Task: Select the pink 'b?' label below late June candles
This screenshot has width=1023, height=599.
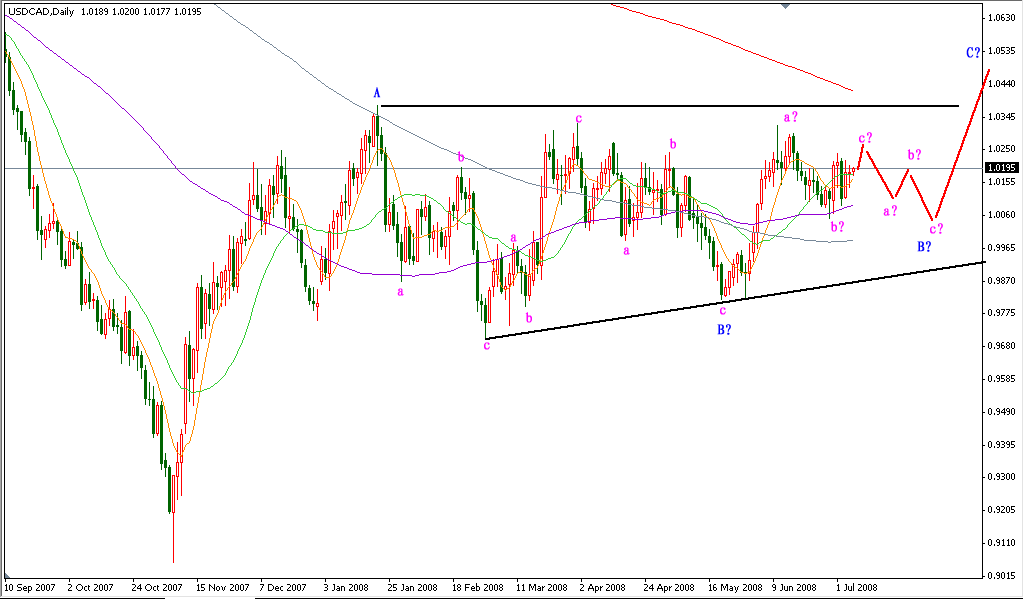Action: coord(838,226)
